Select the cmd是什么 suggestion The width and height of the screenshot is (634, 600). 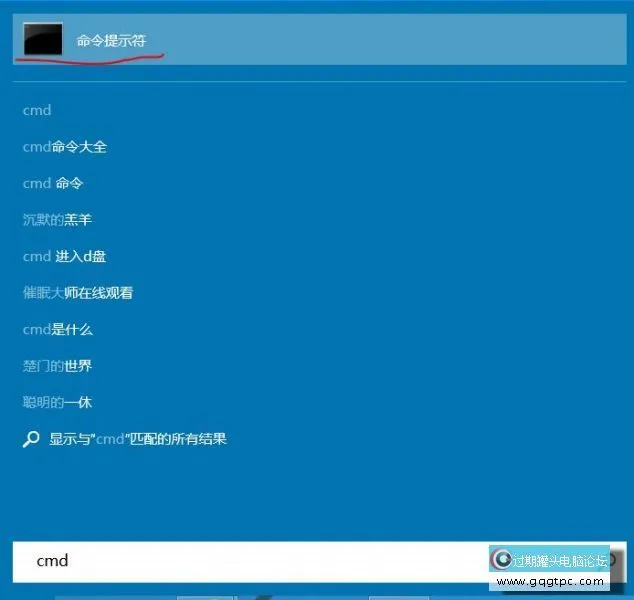58,329
